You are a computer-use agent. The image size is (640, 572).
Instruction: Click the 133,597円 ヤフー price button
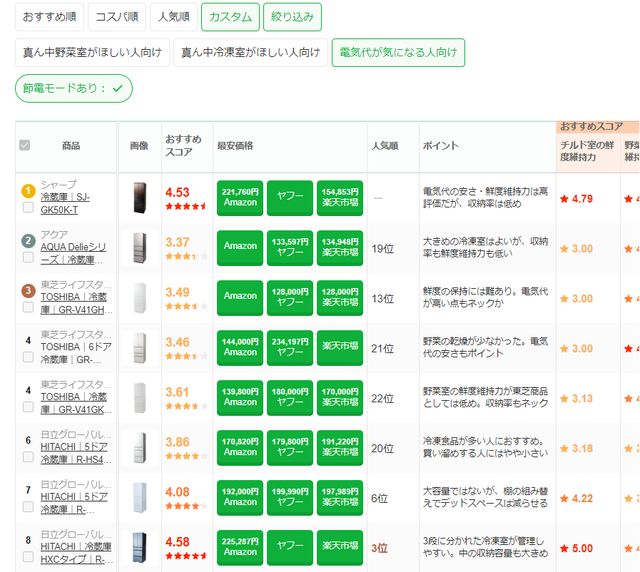pos(290,247)
